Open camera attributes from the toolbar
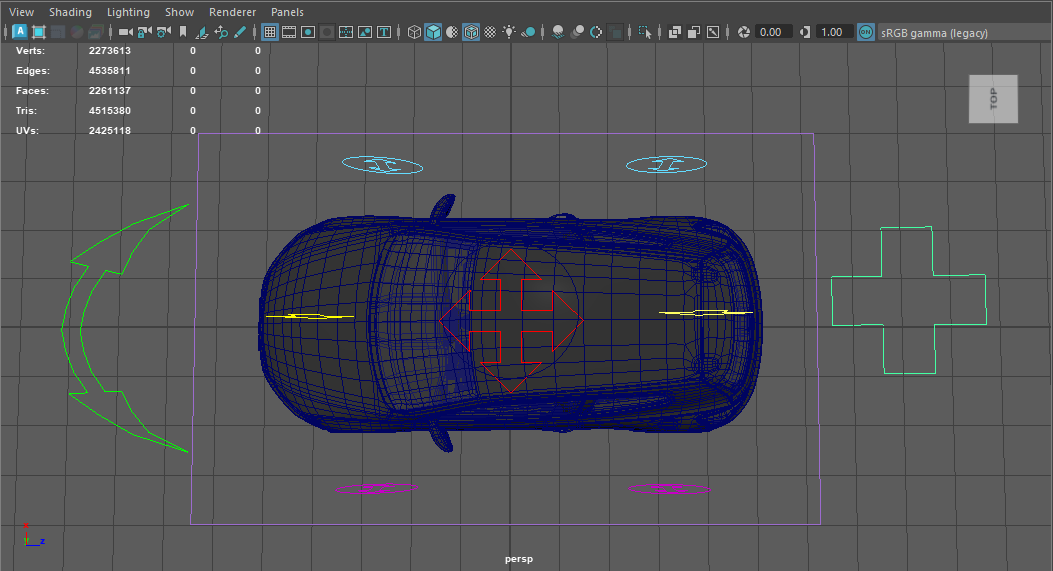This screenshot has height=571, width=1053. [x=164, y=32]
